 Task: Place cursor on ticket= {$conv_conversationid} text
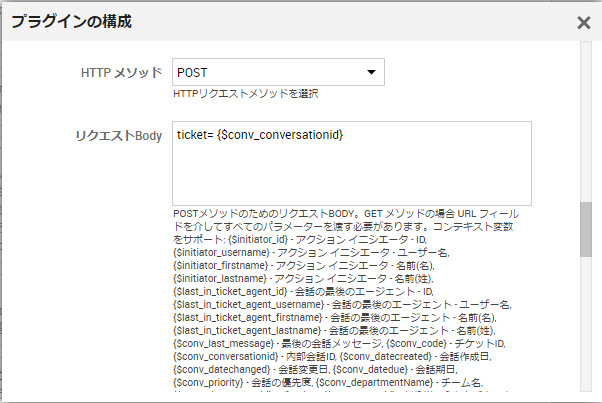point(260,135)
